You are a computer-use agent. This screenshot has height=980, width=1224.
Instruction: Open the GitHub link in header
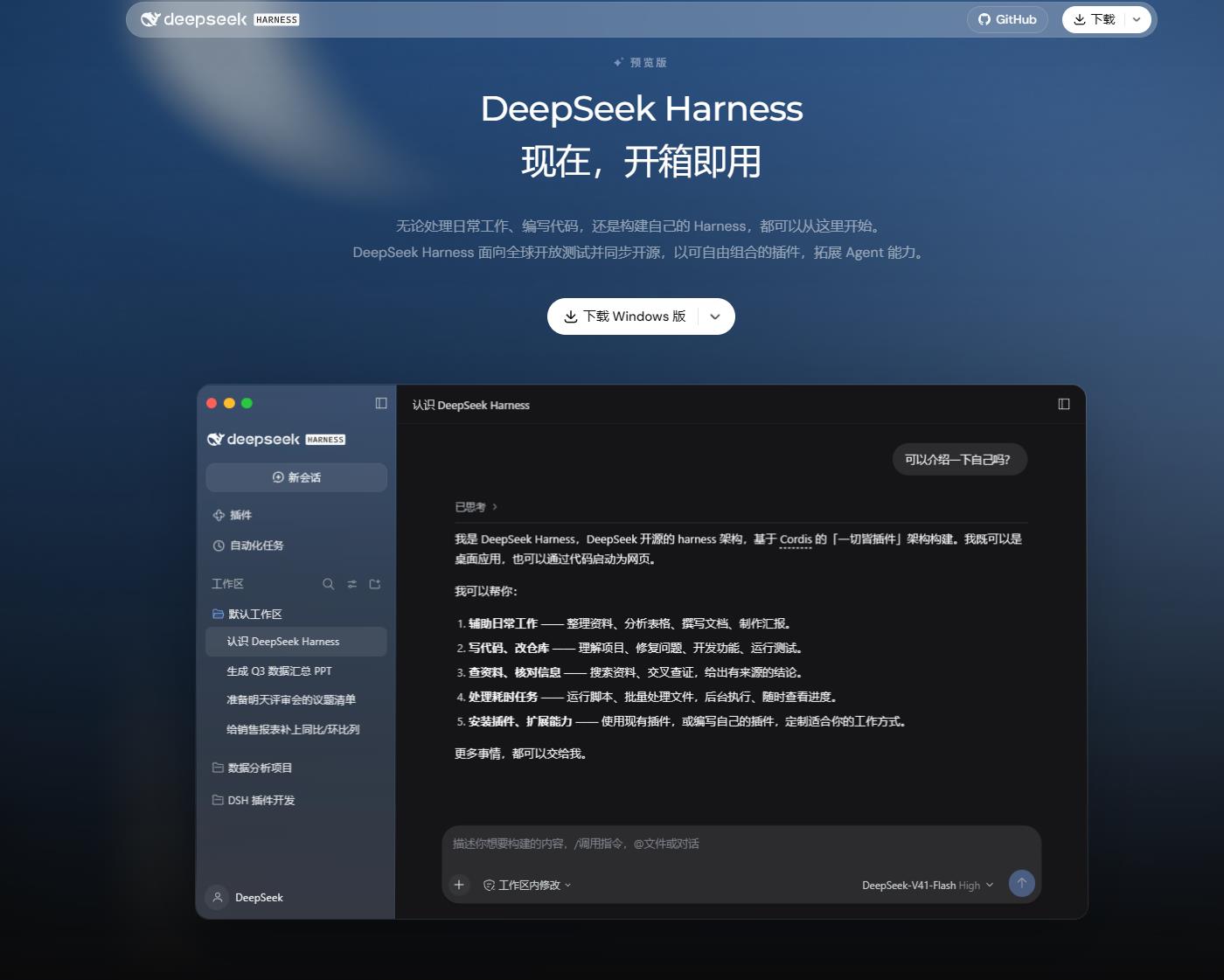[1007, 19]
